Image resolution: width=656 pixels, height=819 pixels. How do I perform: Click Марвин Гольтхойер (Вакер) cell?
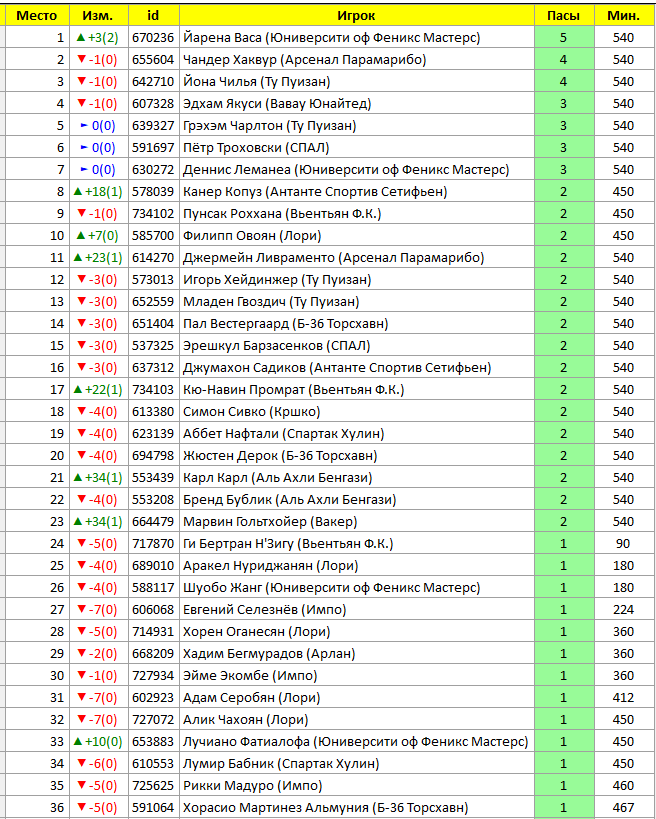click(x=356, y=521)
